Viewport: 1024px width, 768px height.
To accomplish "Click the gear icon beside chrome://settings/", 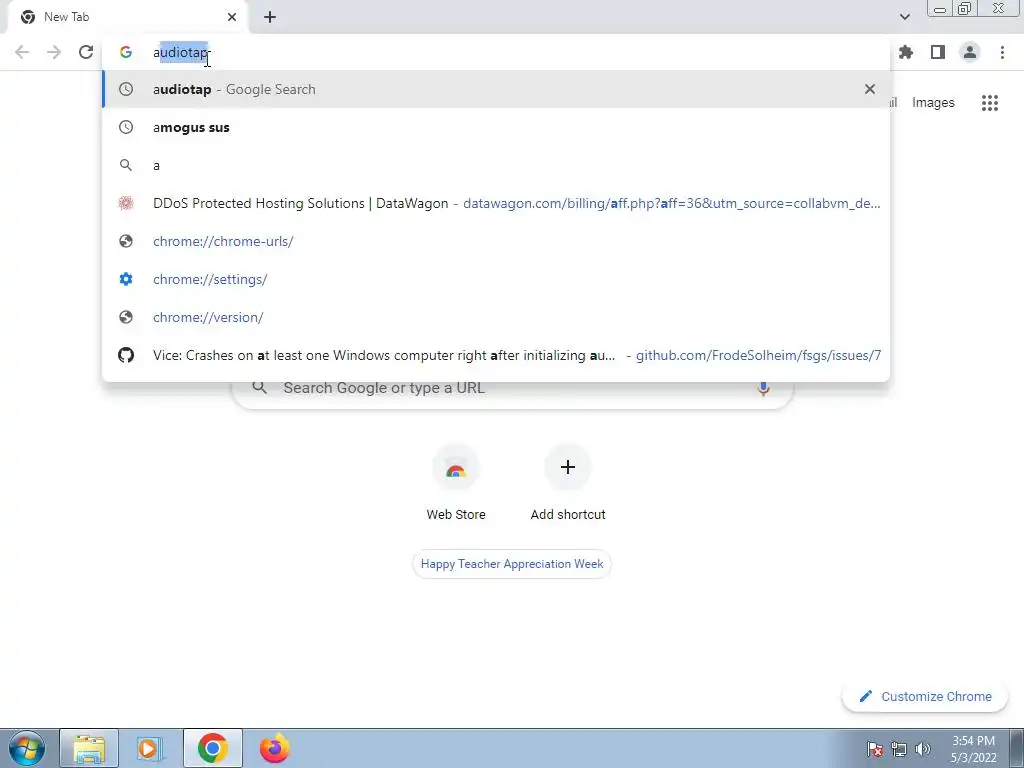I will 126,279.
